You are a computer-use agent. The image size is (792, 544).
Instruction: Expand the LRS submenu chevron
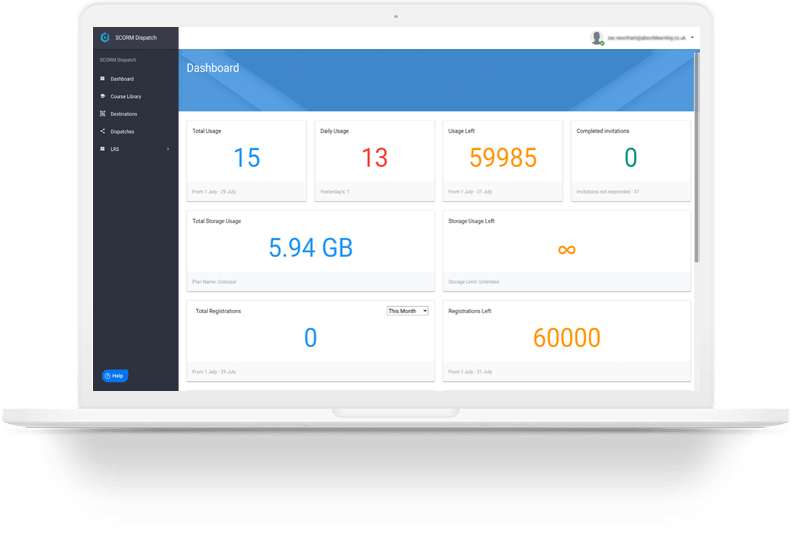tap(168, 149)
